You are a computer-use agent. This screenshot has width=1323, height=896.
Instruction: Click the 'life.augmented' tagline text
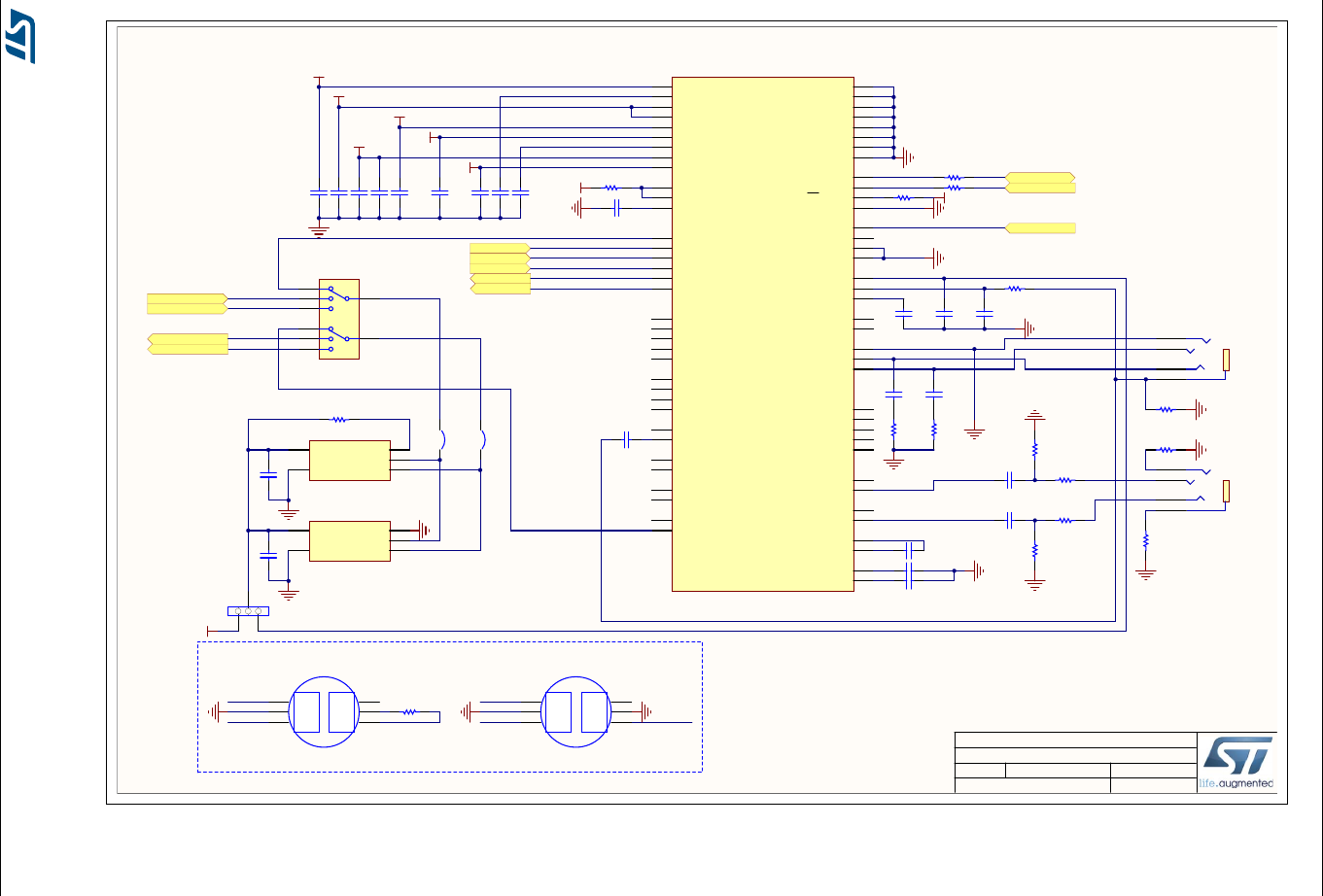pos(1236,782)
